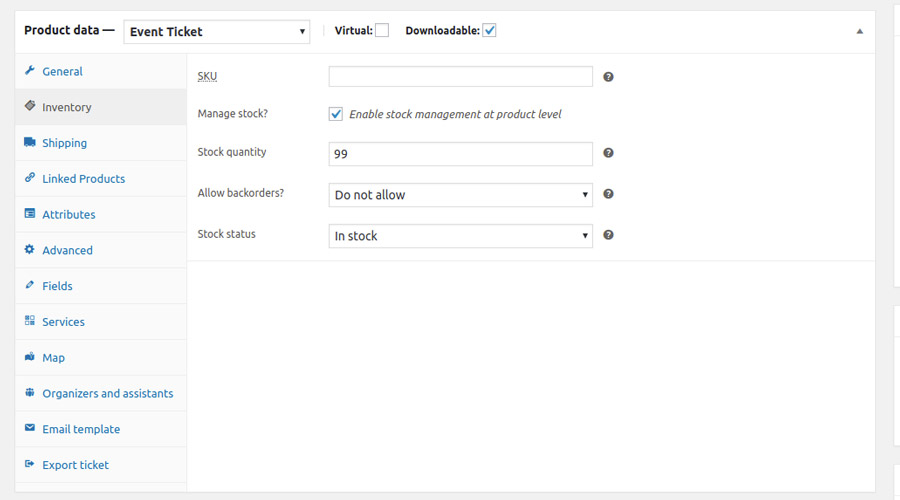Collapse the Product data panel arrow
The image size is (900, 500).
[x=859, y=31]
